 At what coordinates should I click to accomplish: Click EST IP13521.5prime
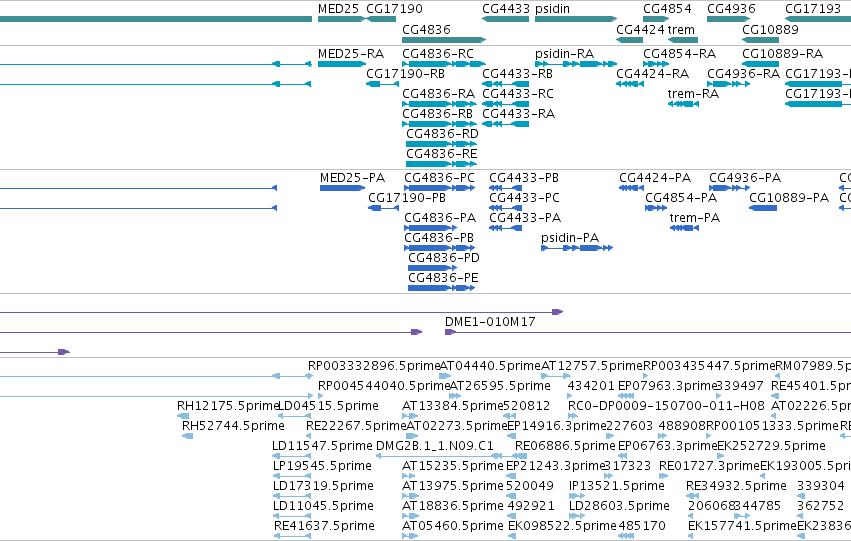[x=617, y=486]
